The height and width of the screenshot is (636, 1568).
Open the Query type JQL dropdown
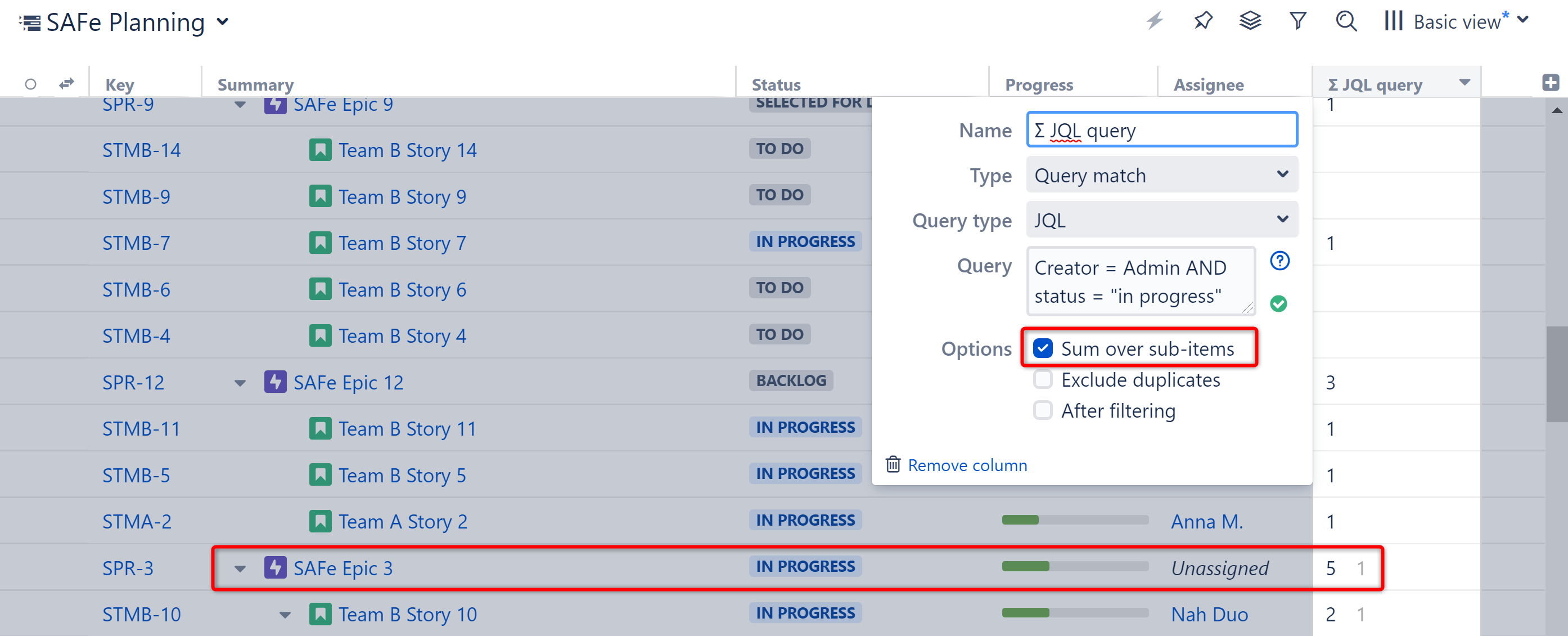(x=1161, y=220)
